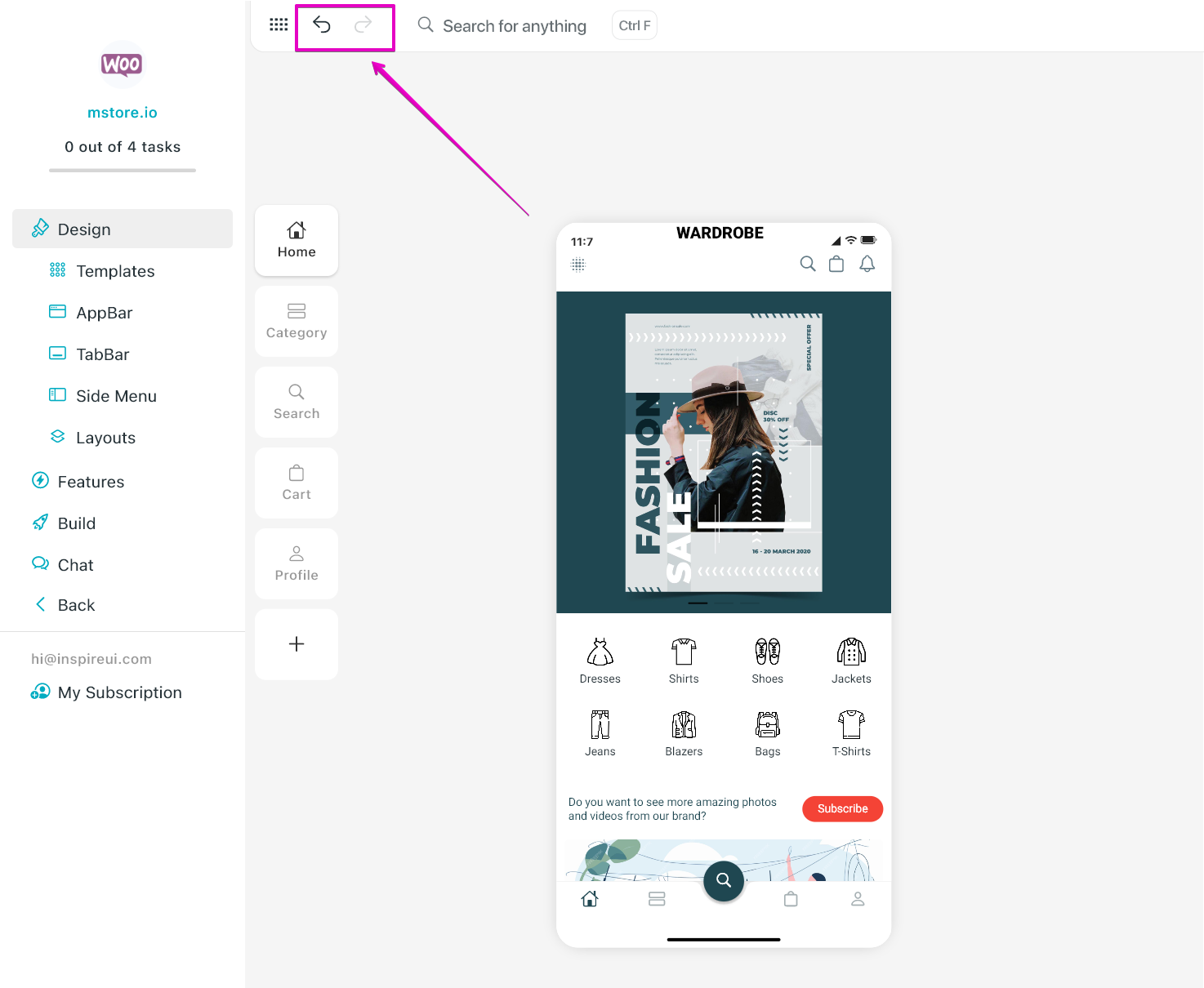This screenshot has height=988, width=1204.
Task: Open the AppBar settings
Action: click(104, 313)
